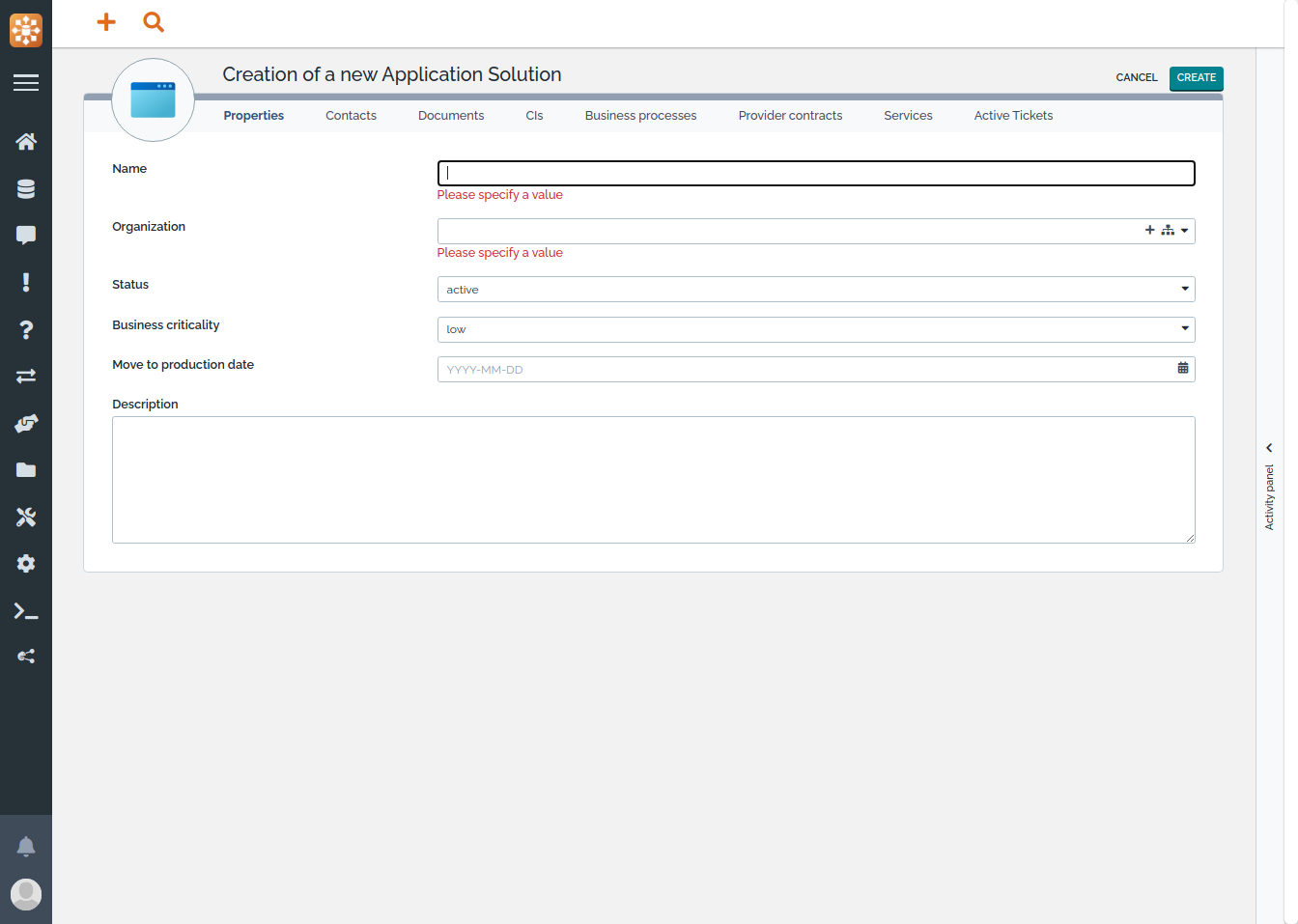Open the notifications bell icon
This screenshot has height=924, width=1298.
click(x=26, y=847)
